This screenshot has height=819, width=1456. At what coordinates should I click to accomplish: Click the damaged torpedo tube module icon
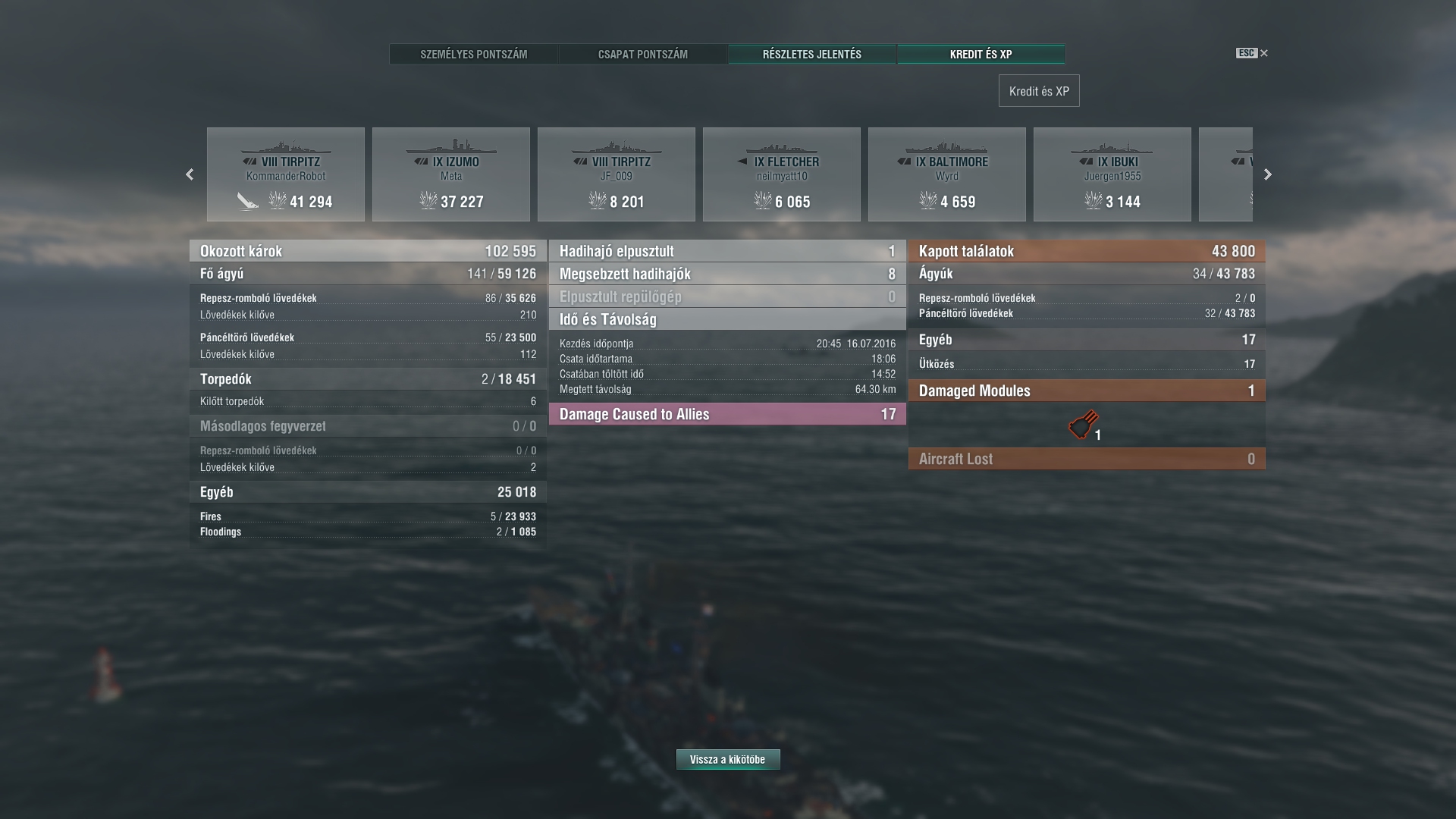pyautogui.click(x=1084, y=425)
